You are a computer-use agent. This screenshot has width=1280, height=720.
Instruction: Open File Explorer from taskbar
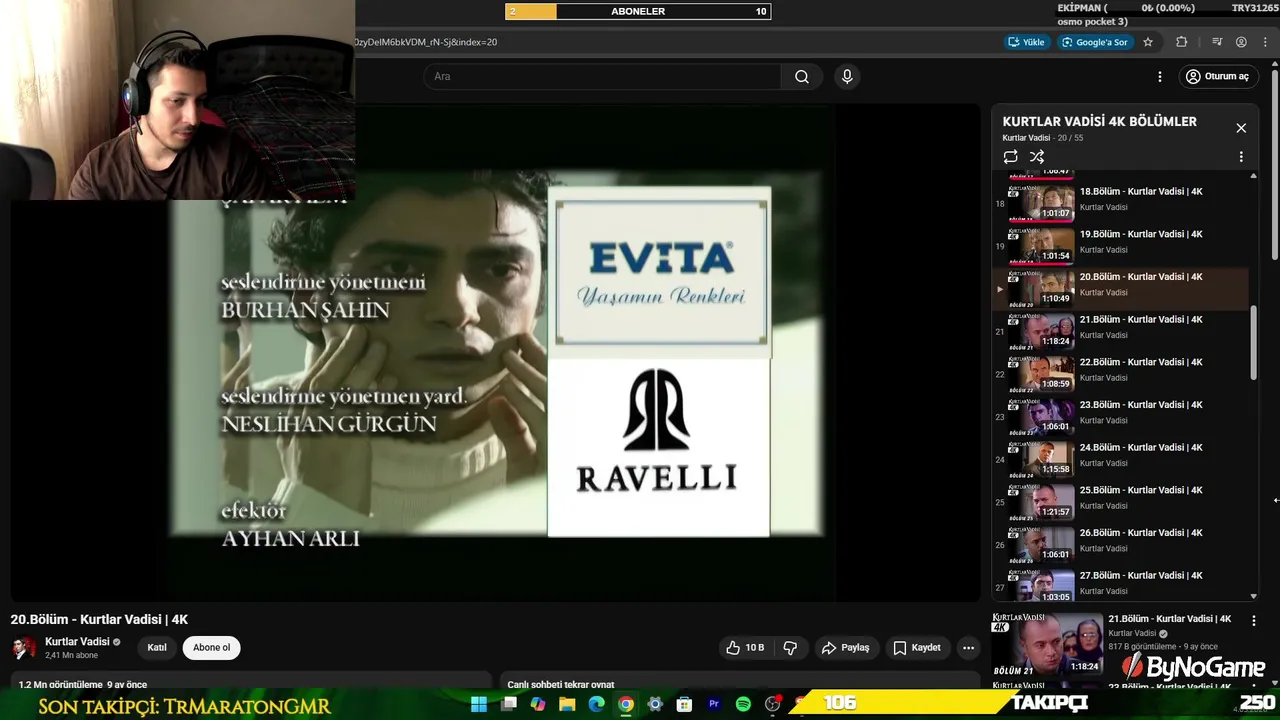[x=567, y=704]
